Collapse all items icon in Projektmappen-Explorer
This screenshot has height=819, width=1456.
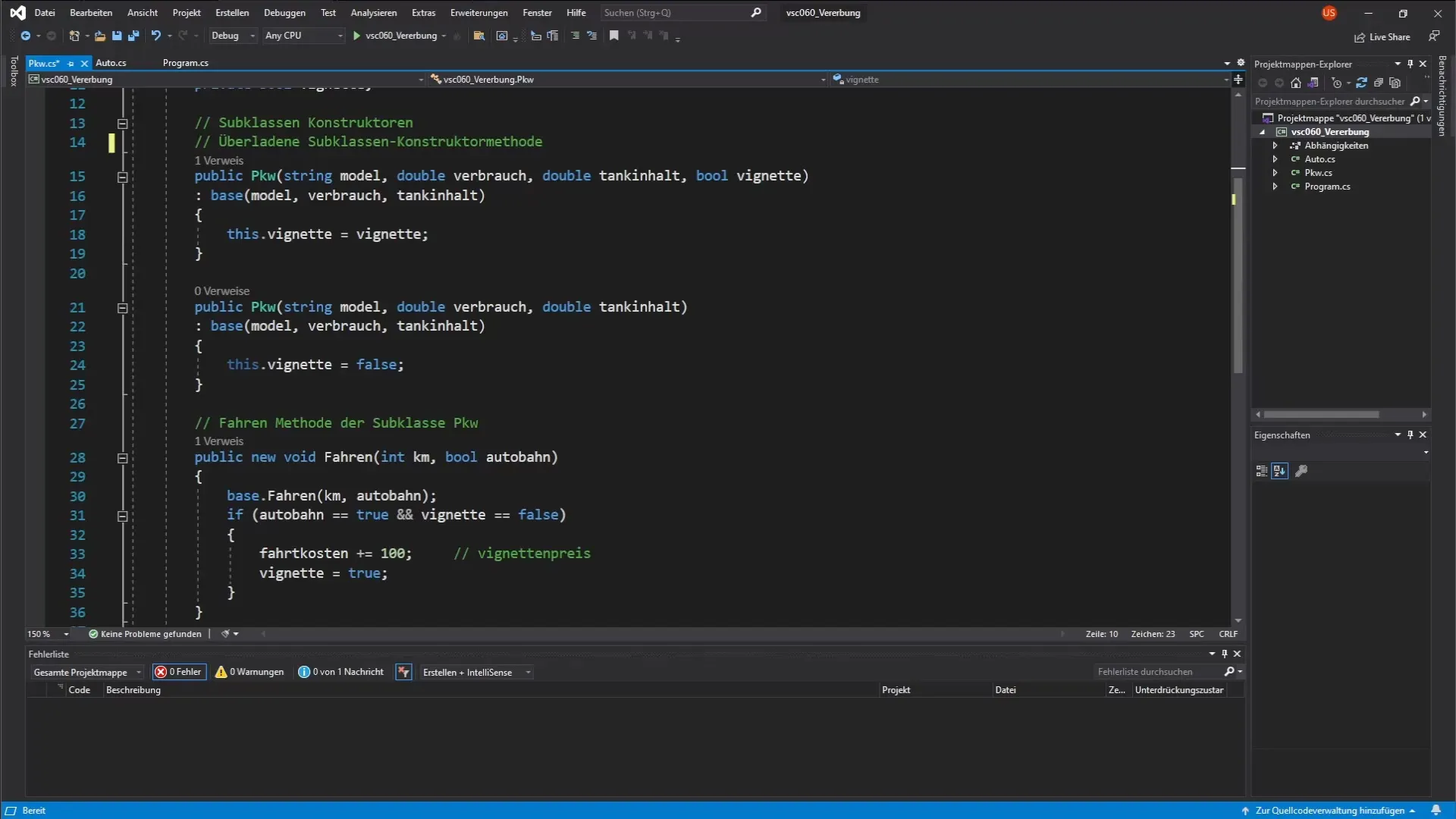[1378, 83]
